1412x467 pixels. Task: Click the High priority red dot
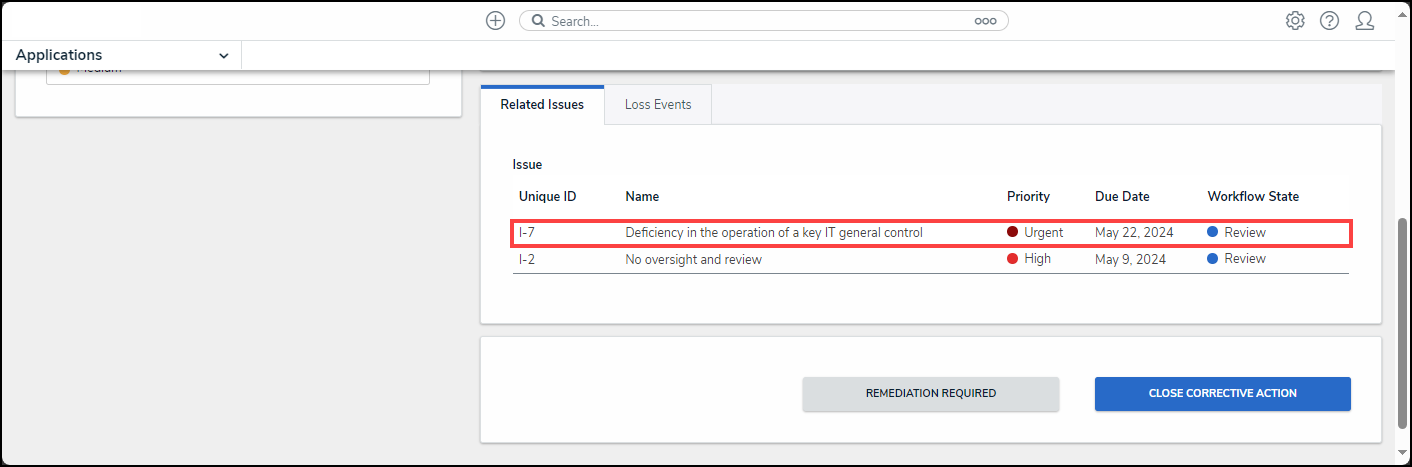point(1013,259)
